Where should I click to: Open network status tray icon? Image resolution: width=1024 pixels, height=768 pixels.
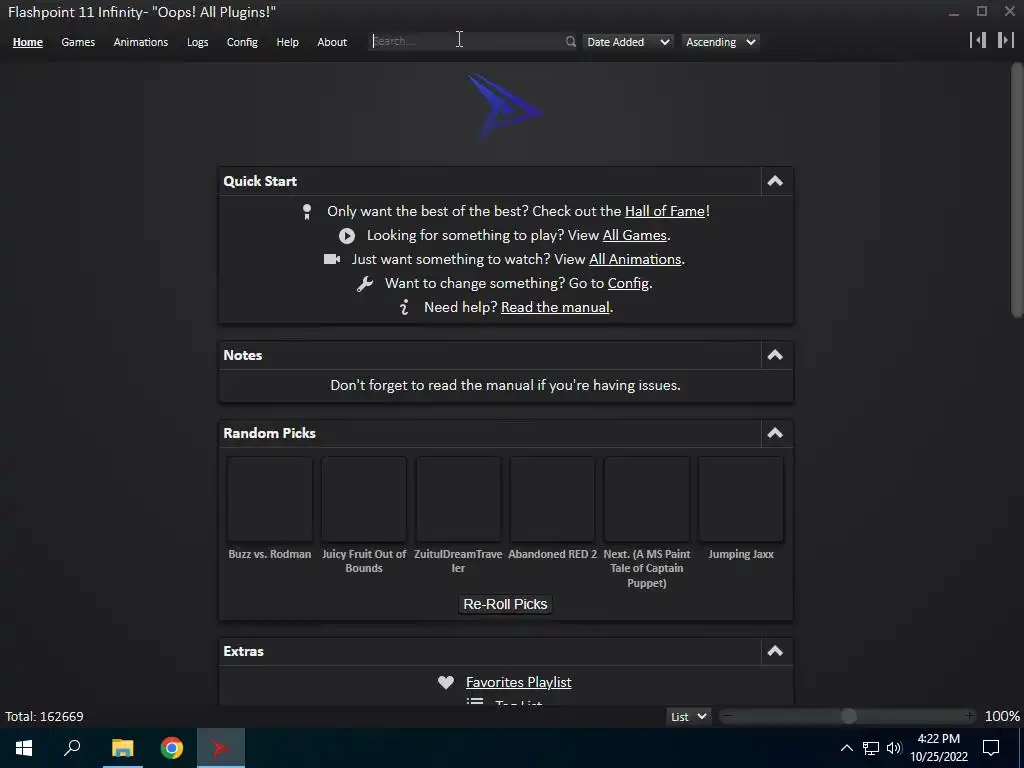coord(871,748)
